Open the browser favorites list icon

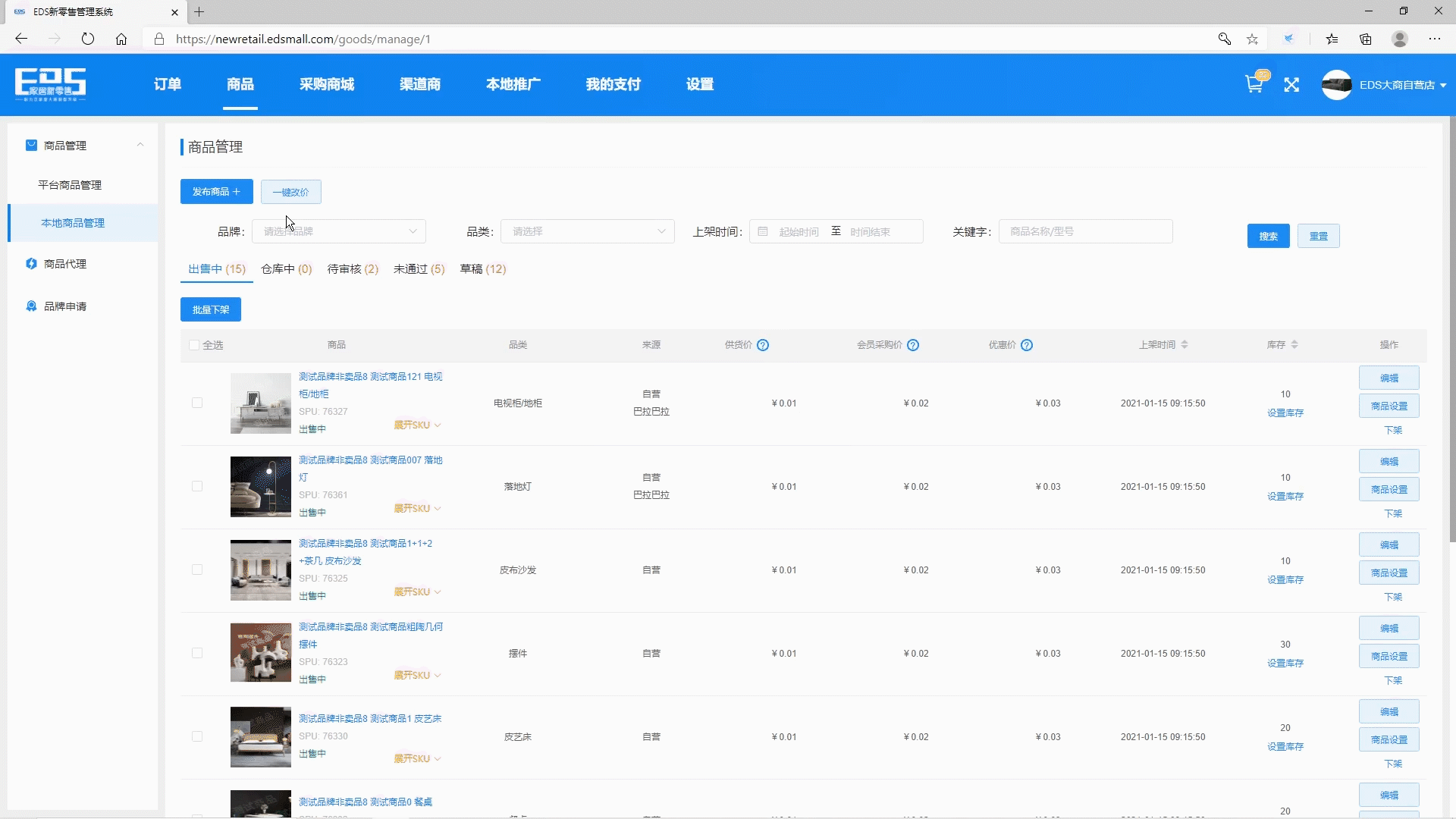coord(1332,39)
